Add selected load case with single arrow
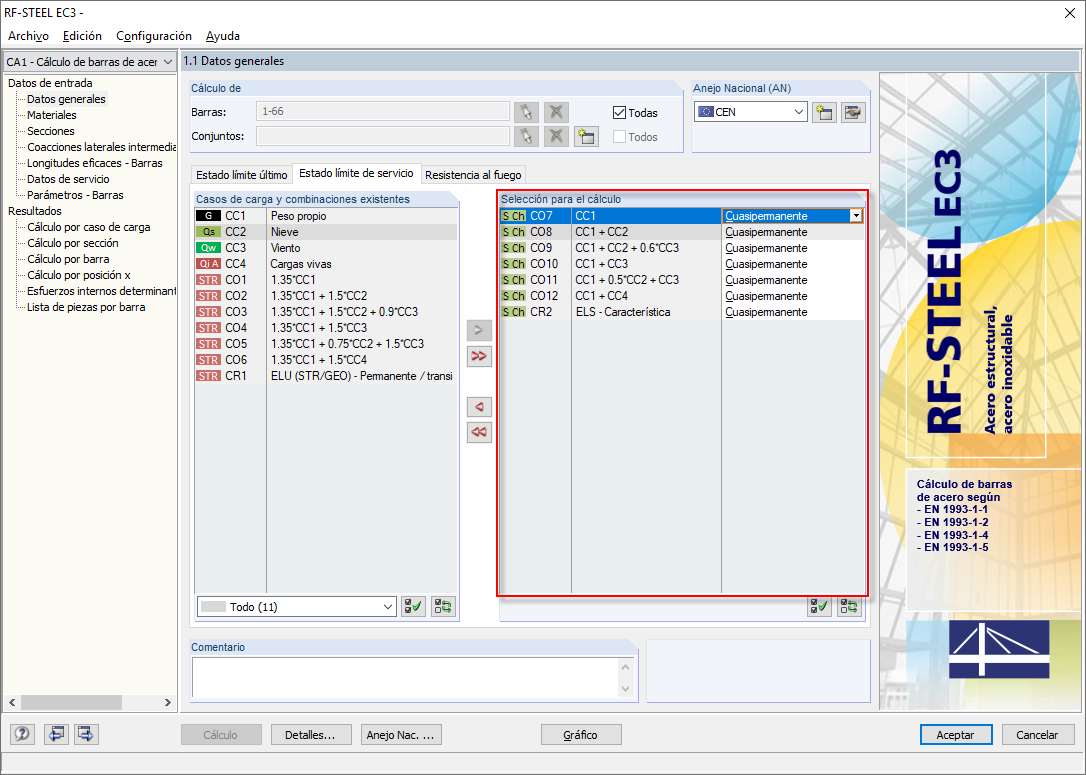 [x=479, y=330]
